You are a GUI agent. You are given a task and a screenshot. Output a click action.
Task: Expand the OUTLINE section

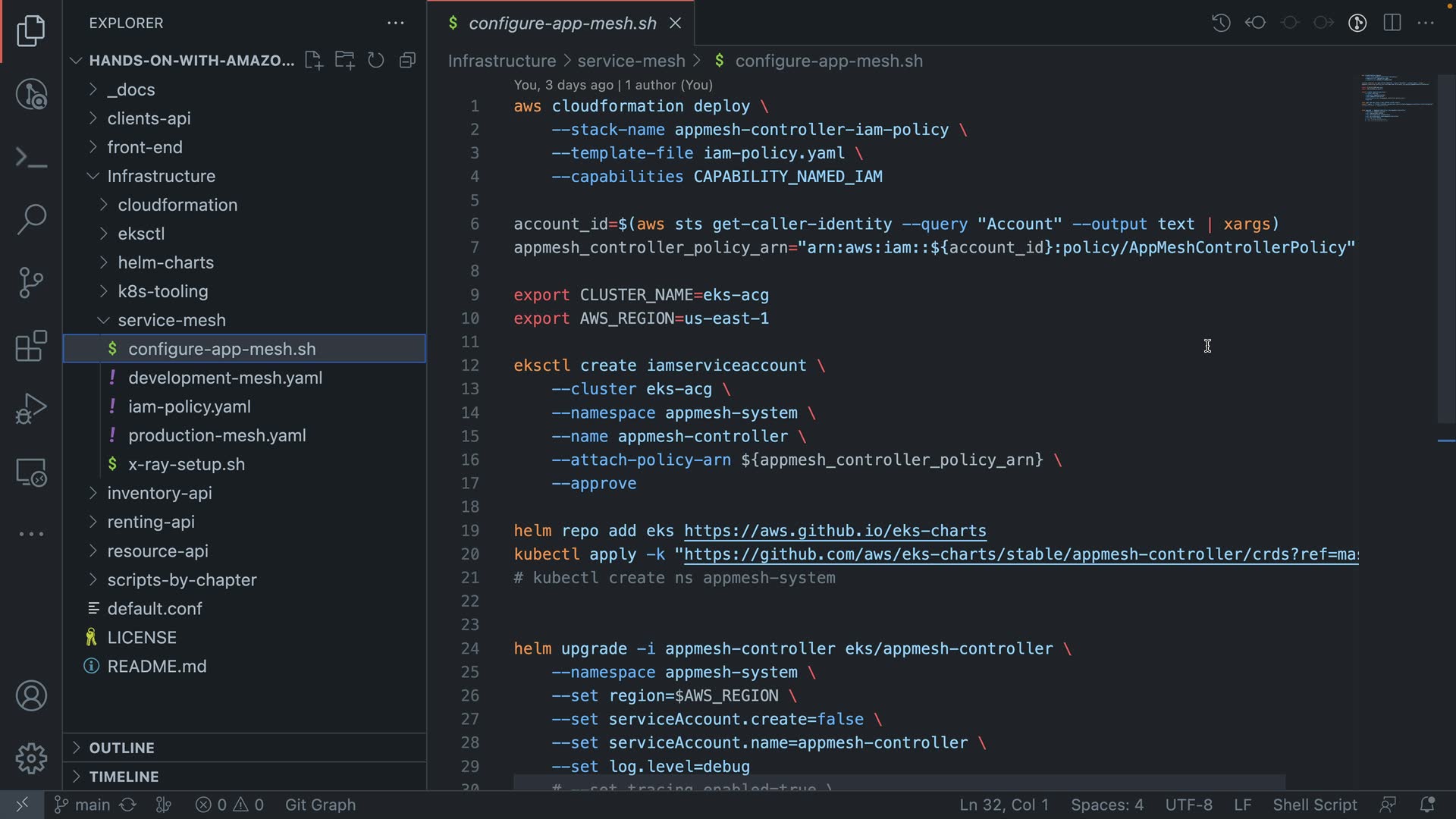121,748
